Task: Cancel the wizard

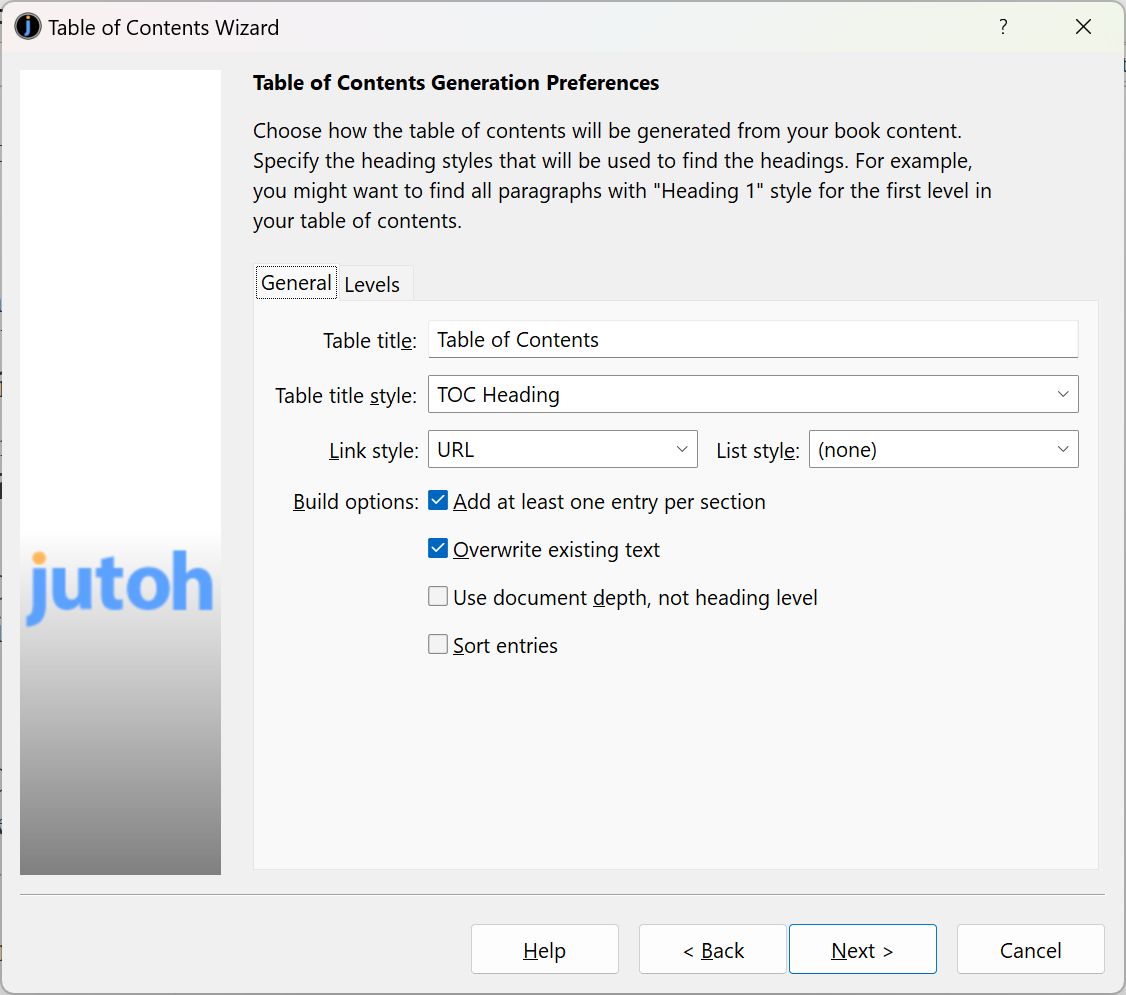Action: tap(1030, 950)
